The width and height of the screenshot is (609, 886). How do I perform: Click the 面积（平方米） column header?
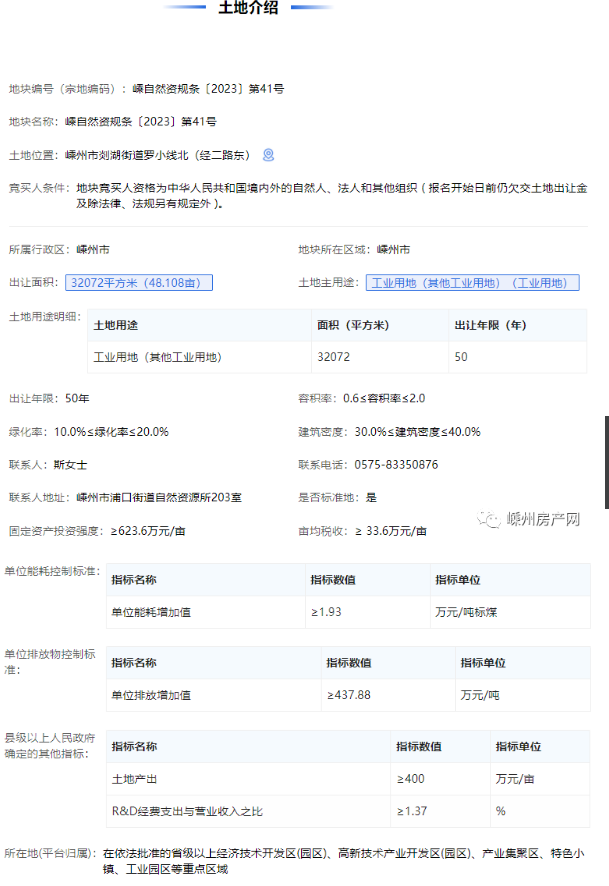351,325
